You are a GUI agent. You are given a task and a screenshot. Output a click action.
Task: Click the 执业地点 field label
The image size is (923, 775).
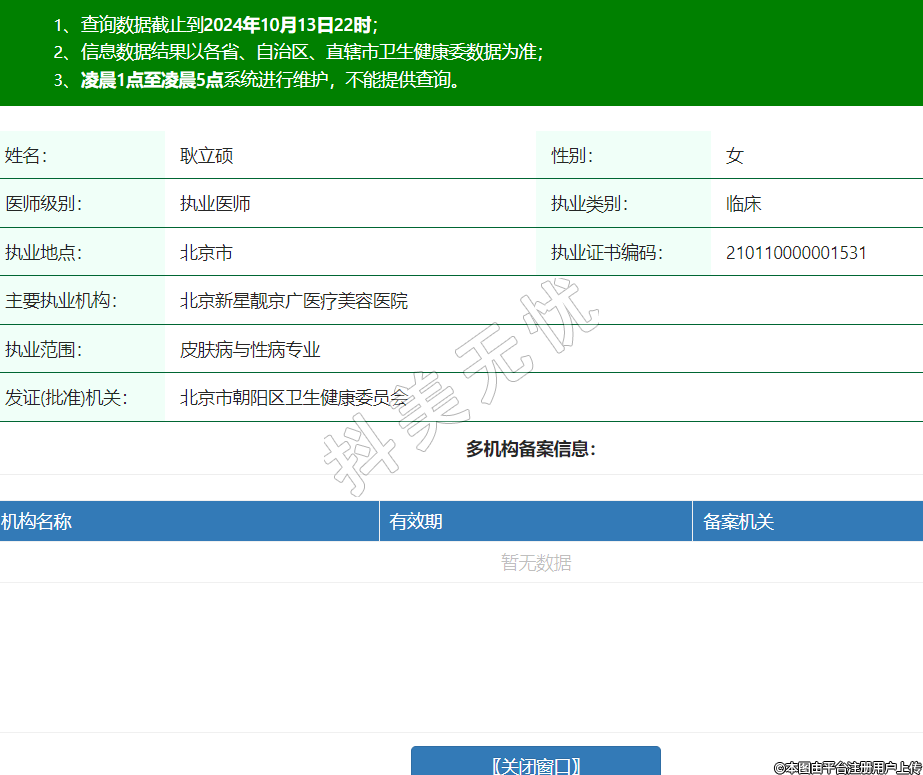(44, 253)
